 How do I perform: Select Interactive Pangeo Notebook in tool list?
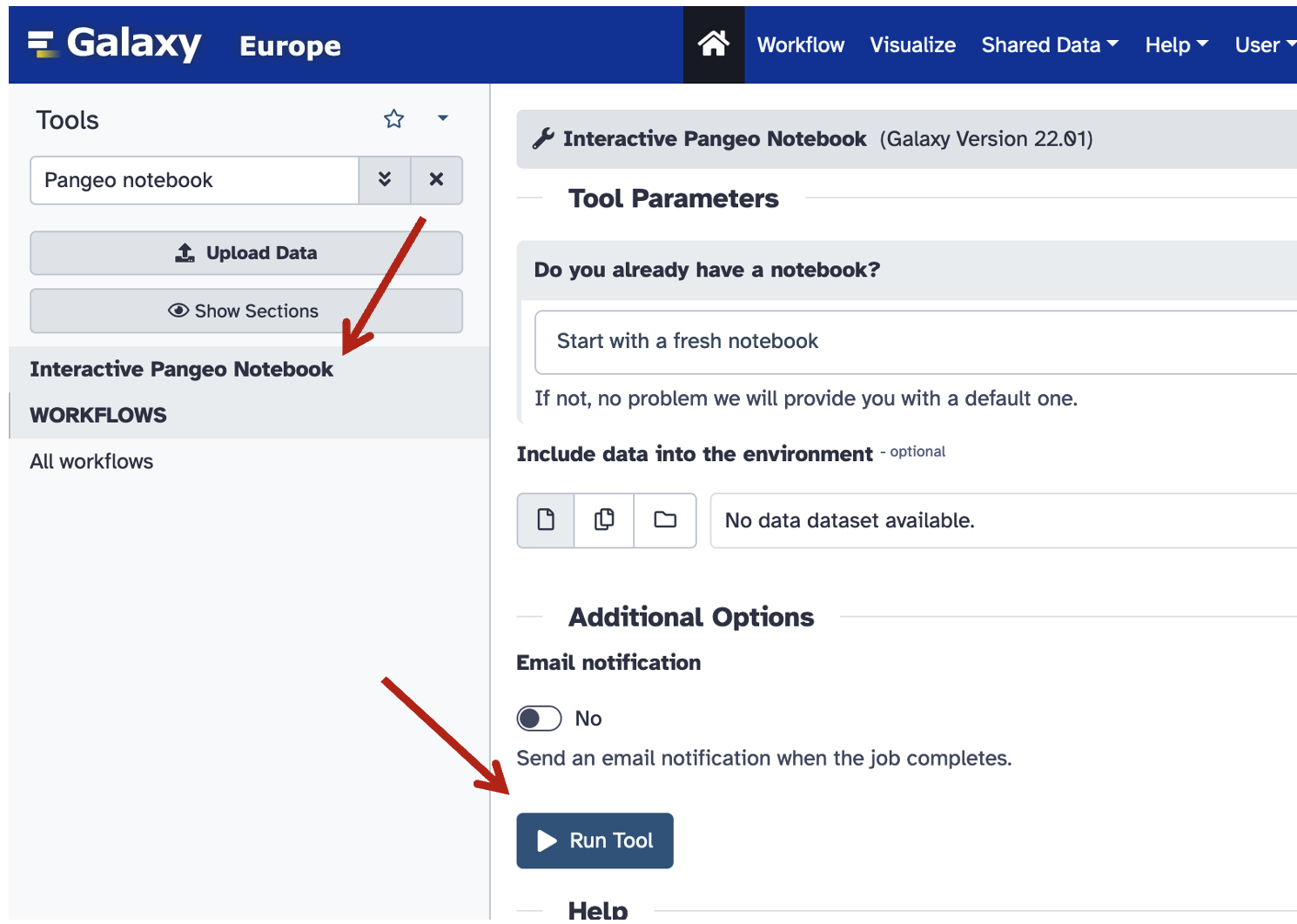coord(181,369)
